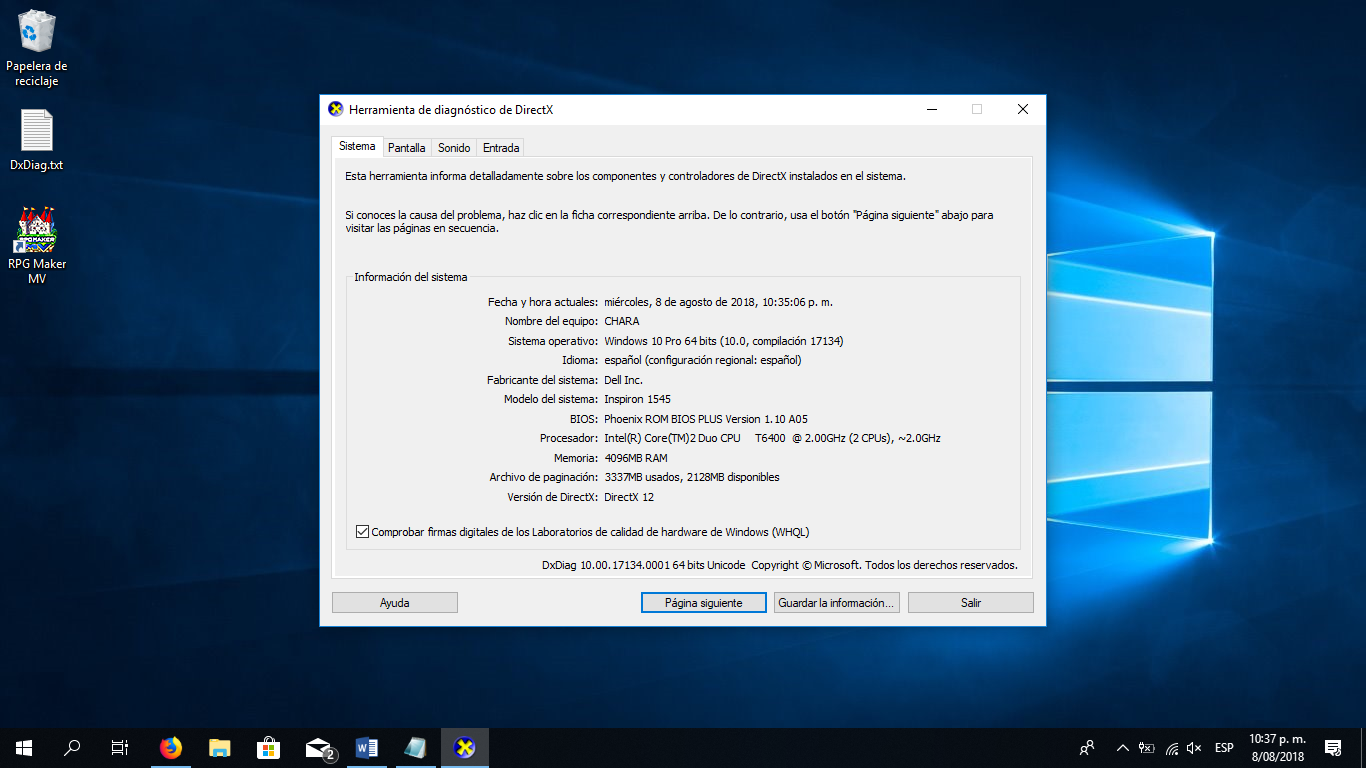Click the DirectX diagnostic taskbar icon
Image resolution: width=1366 pixels, height=768 pixels.
coord(464,748)
